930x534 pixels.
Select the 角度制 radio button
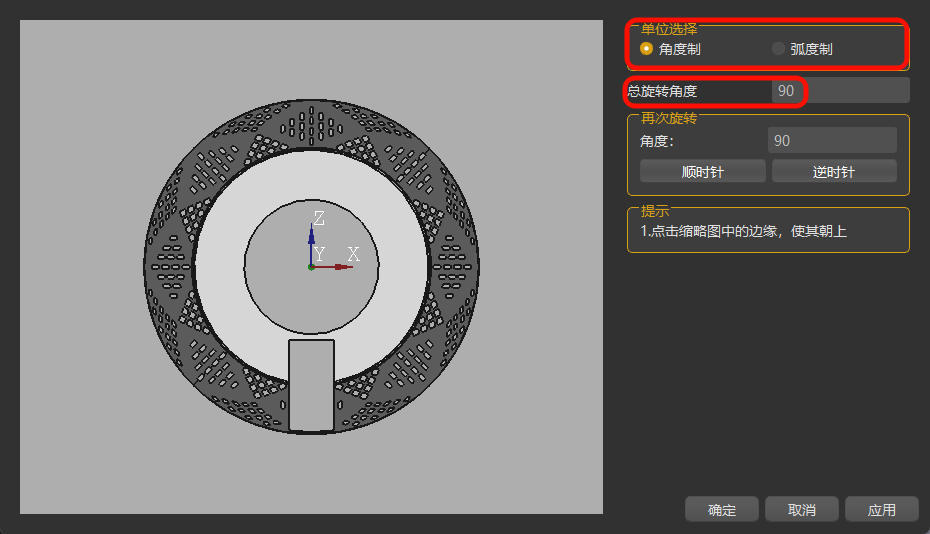tap(647, 48)
